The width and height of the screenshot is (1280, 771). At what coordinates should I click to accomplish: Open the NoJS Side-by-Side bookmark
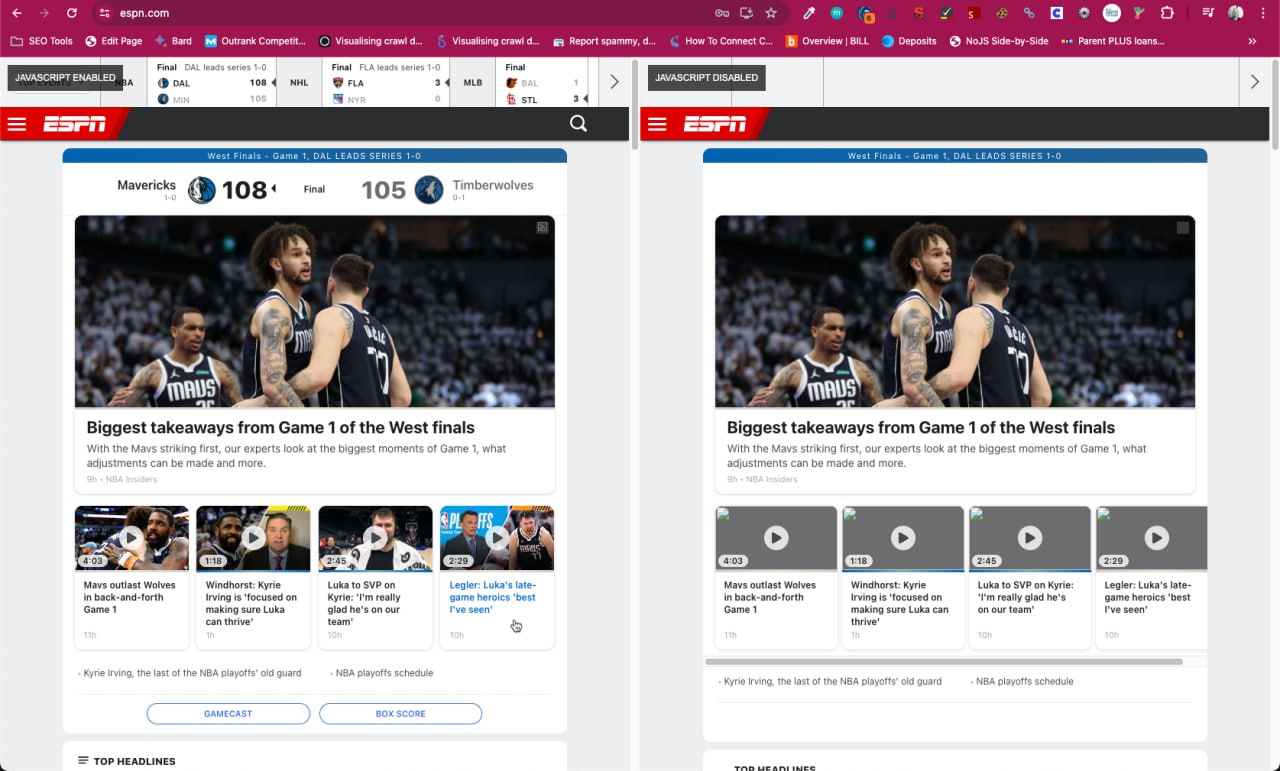coord(999,41)
